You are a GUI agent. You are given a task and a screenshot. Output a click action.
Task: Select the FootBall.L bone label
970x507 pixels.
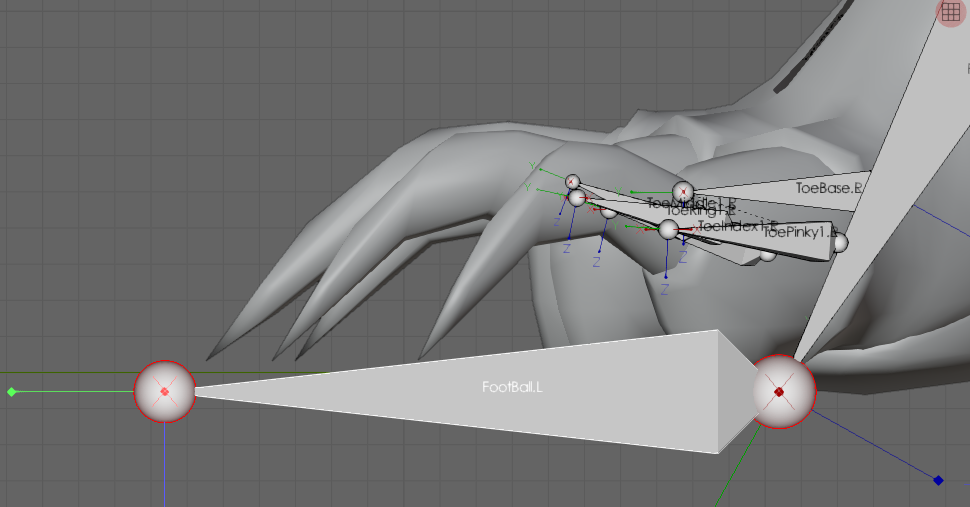pos(512,387)
